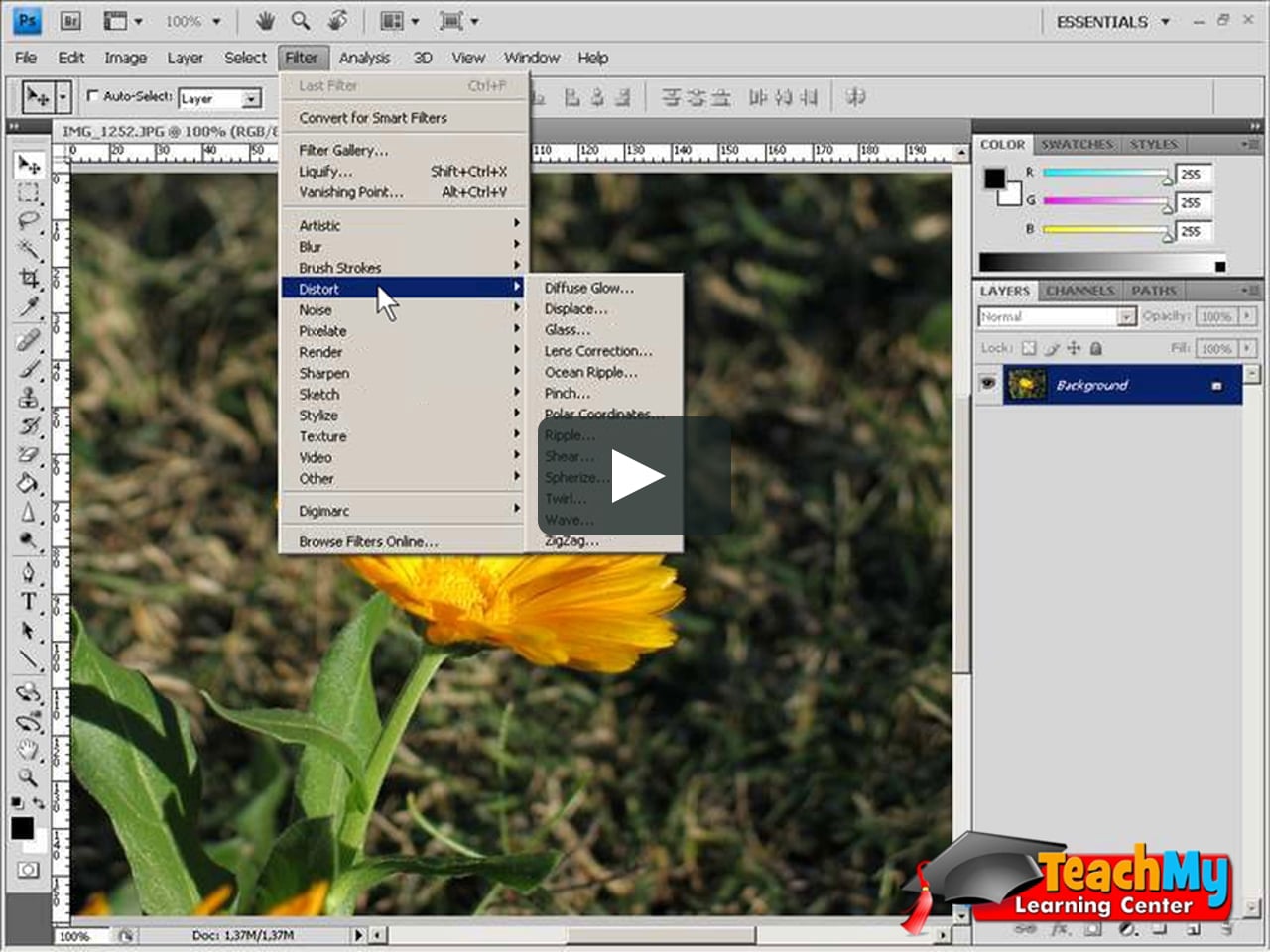Image resolution: width=1270 pixels, height=952 pixels.
Task: Open the Opacity slider arrow
Action: pyautogui.click(x=1247, y=316)
